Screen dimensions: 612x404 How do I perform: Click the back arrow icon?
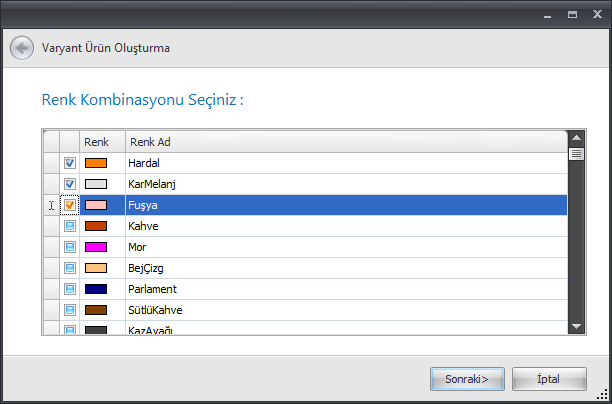tap(21, 48)
